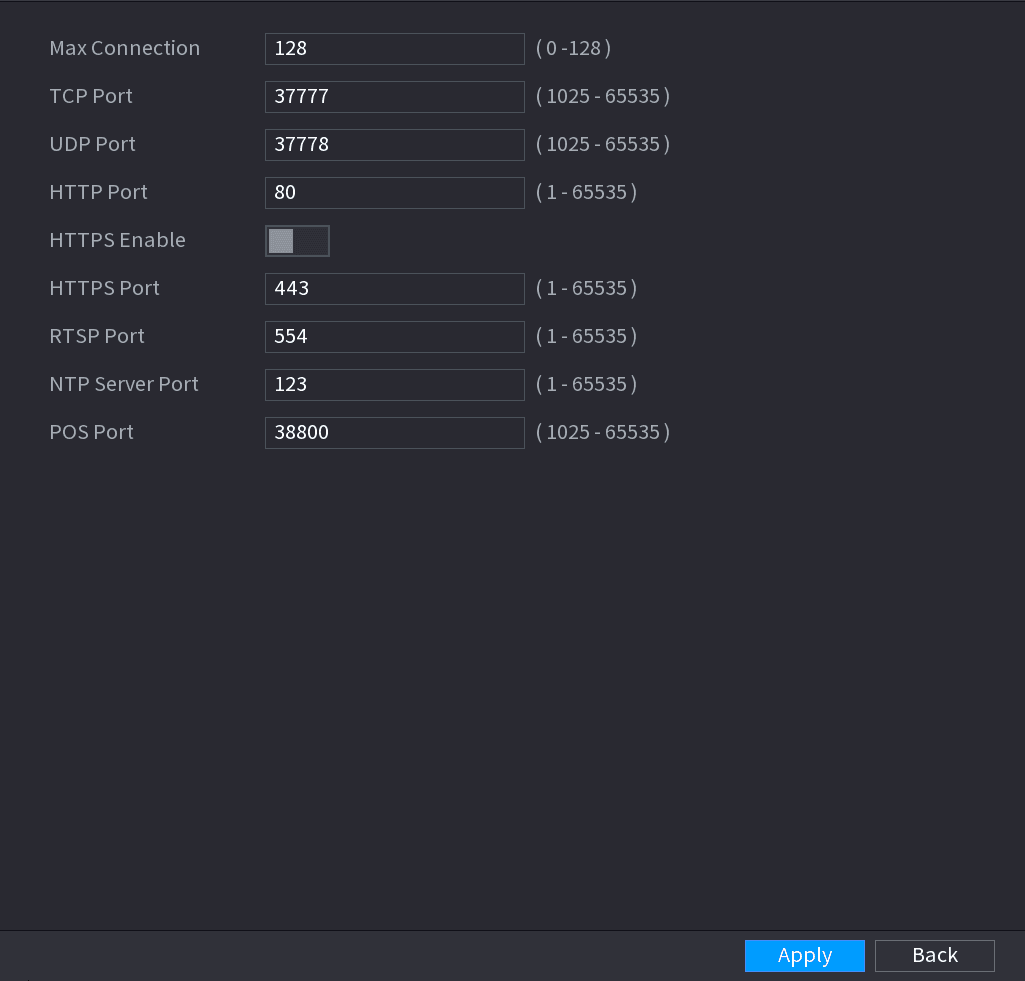Apply the port settings
The image size is (1025, 981).
tap(804, 956)
